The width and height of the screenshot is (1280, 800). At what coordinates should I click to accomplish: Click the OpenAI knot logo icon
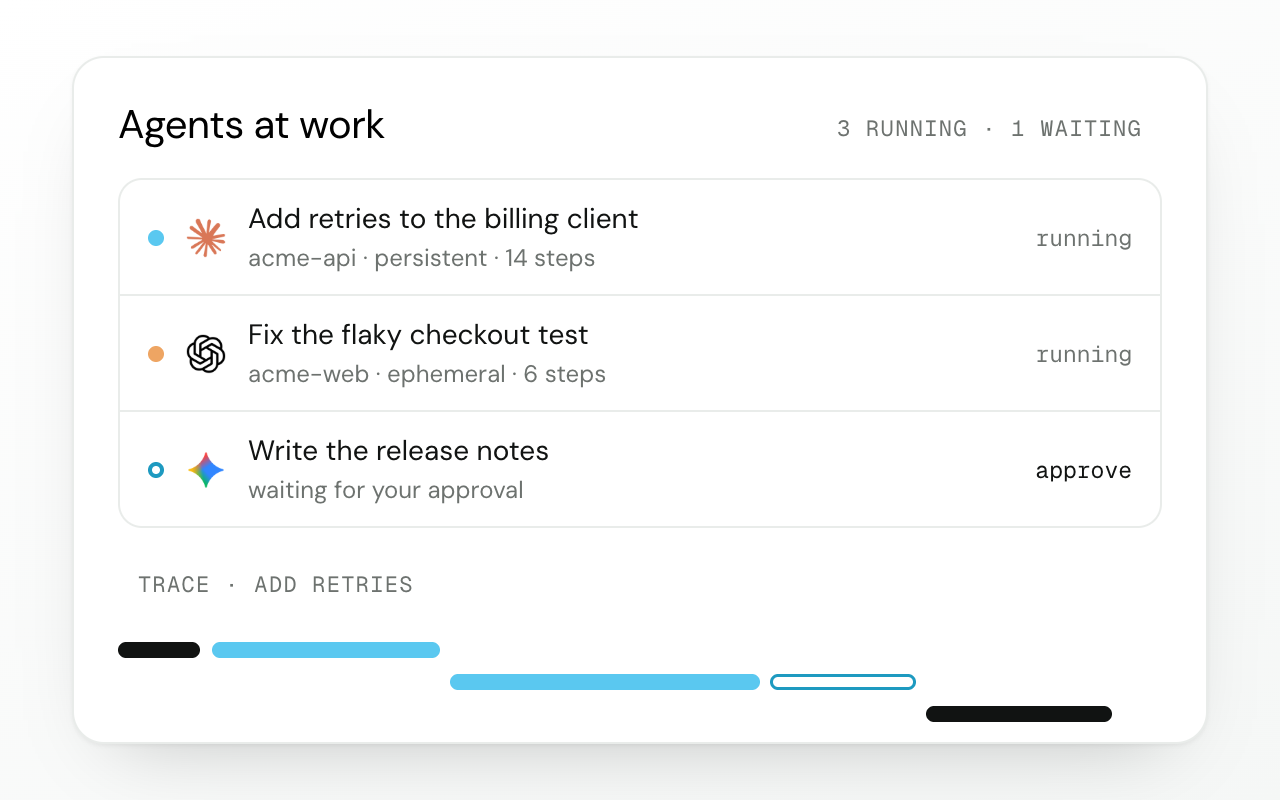[206, 354]
